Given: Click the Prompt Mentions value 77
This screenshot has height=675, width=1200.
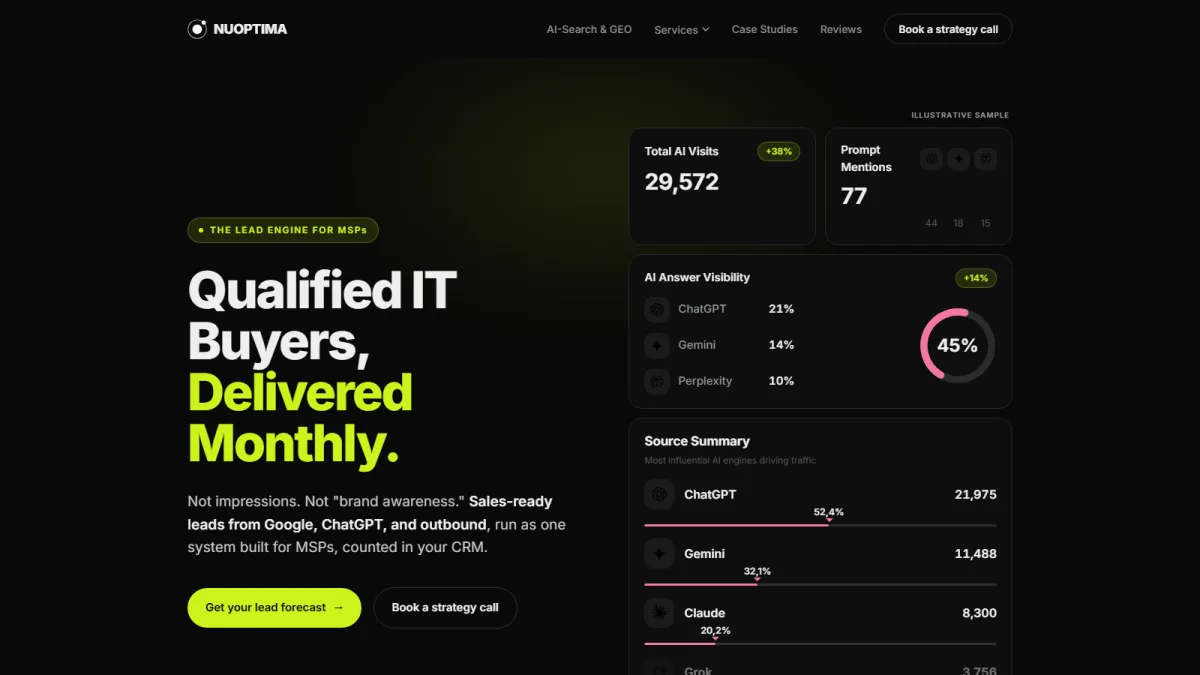Looking at the screenshot, I should 854,196.
